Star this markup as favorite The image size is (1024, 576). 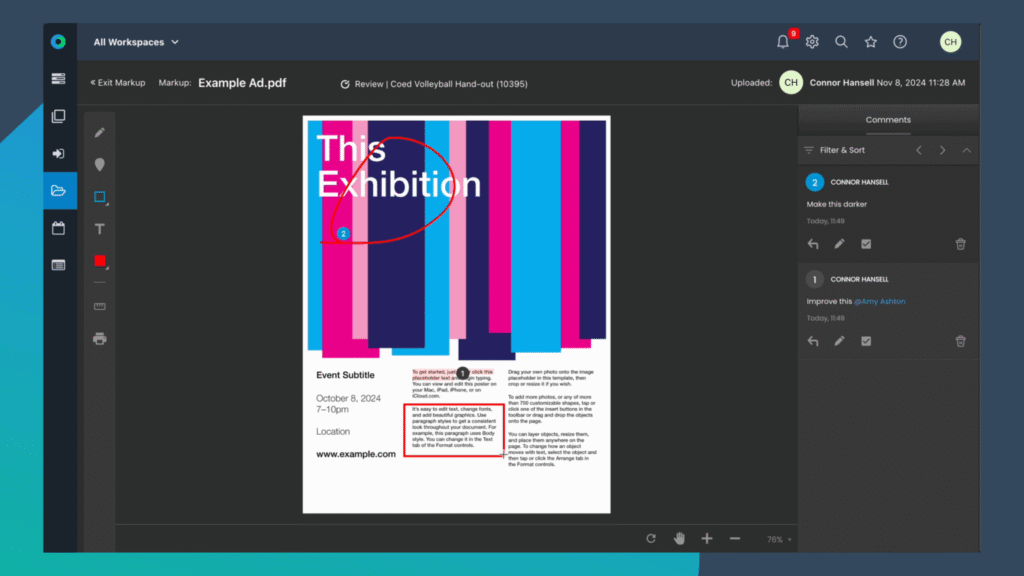[x=870, y=41]
